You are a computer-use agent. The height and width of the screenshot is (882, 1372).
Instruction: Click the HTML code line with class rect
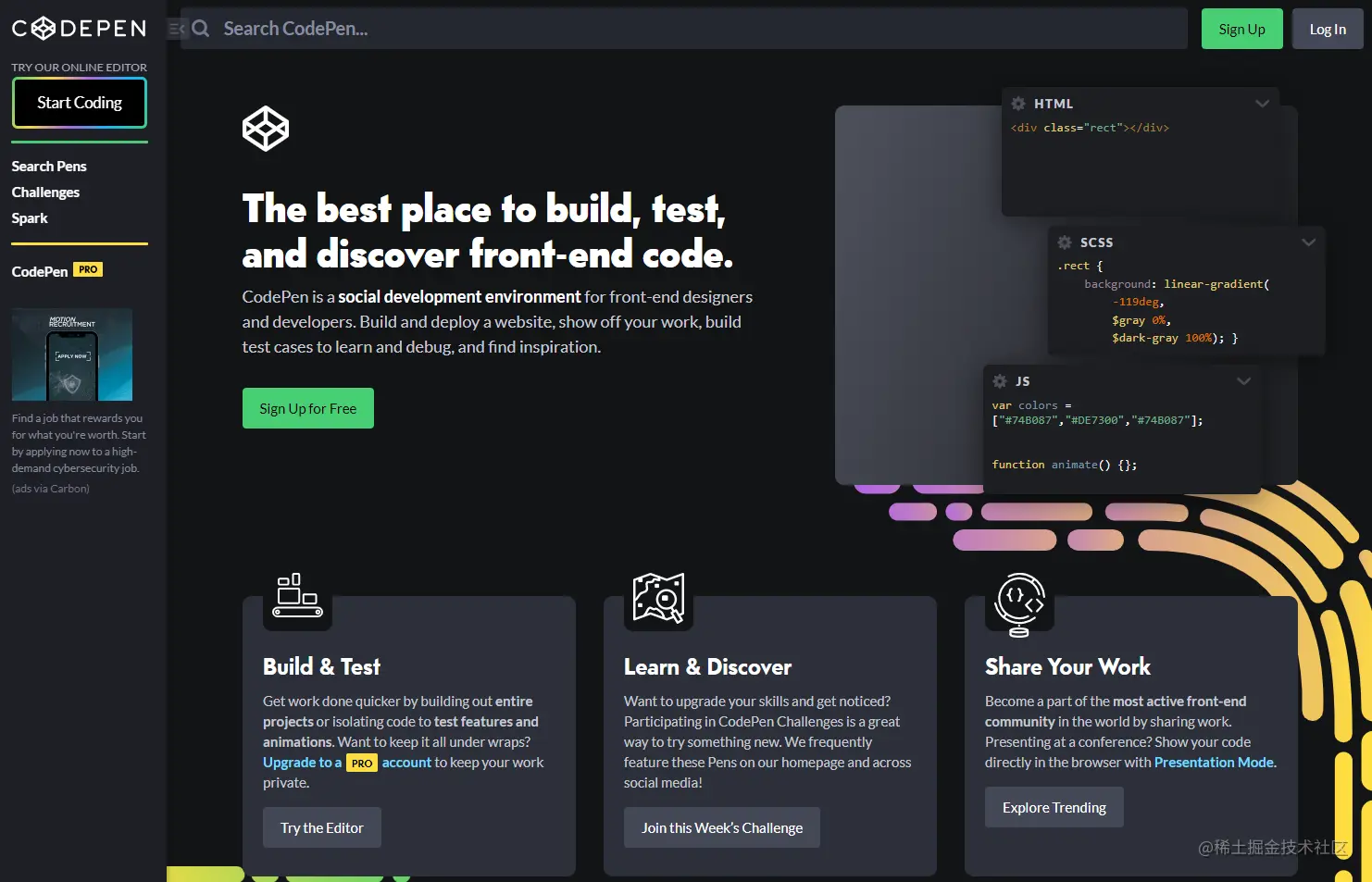(x=1090, y=128)
